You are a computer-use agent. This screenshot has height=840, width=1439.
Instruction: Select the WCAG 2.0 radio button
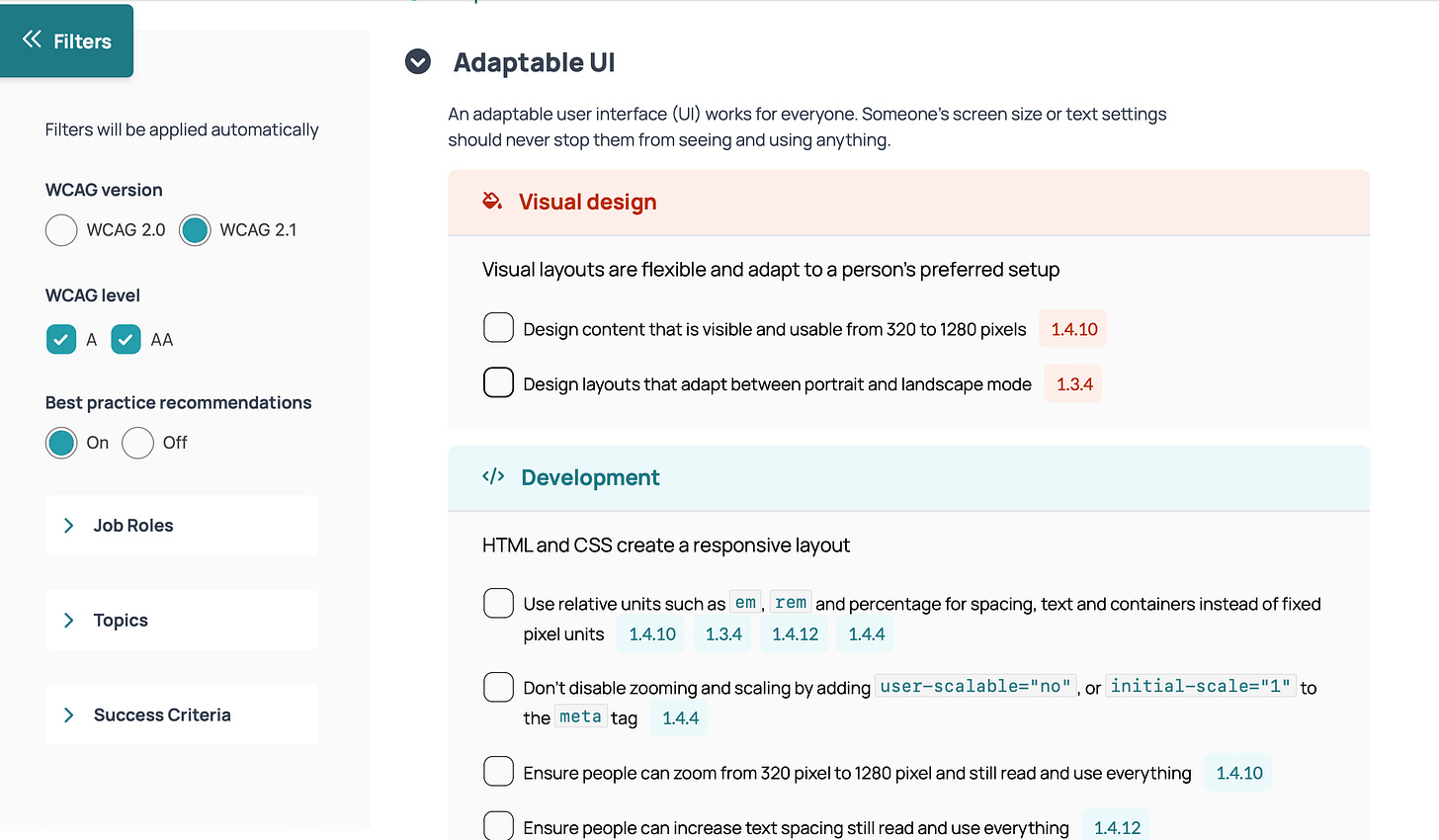coord(61,230)
